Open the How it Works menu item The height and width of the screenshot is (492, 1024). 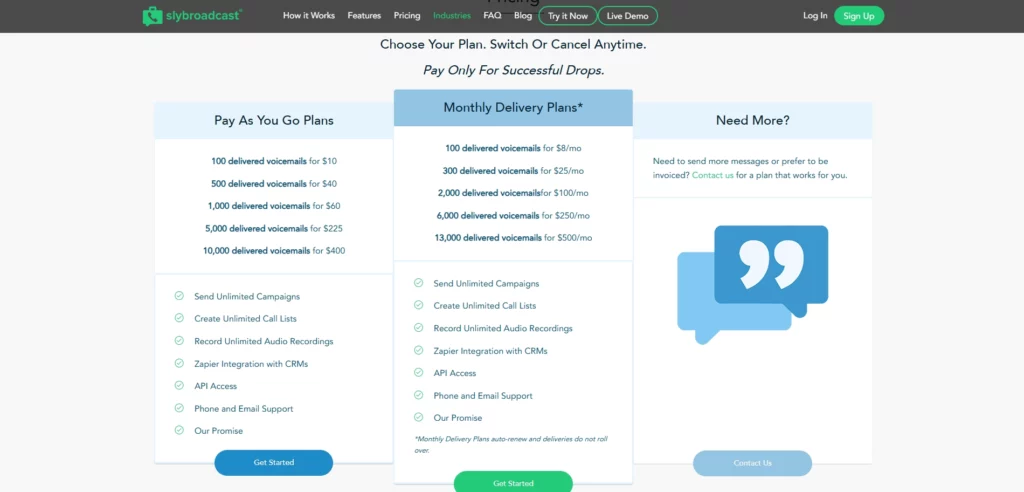308,16
